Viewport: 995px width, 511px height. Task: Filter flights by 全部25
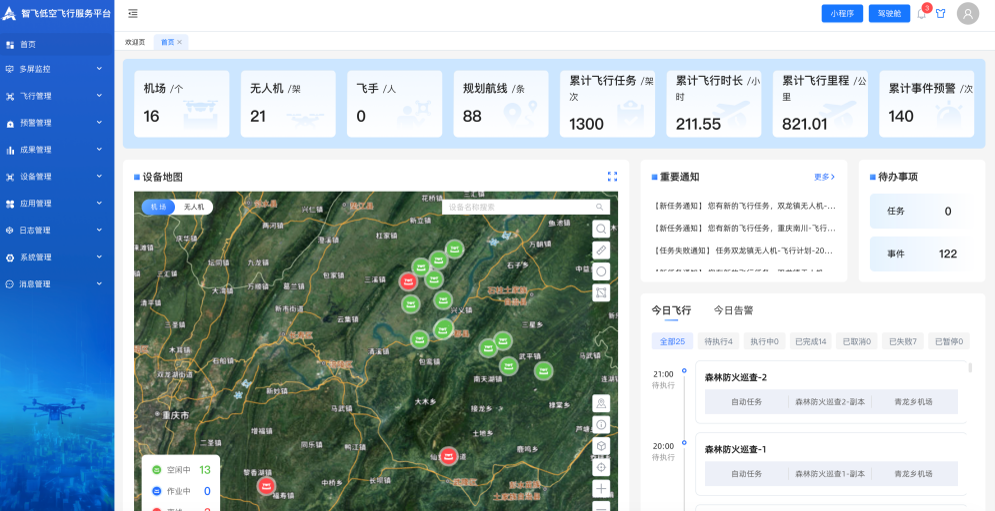click(672, 342)
